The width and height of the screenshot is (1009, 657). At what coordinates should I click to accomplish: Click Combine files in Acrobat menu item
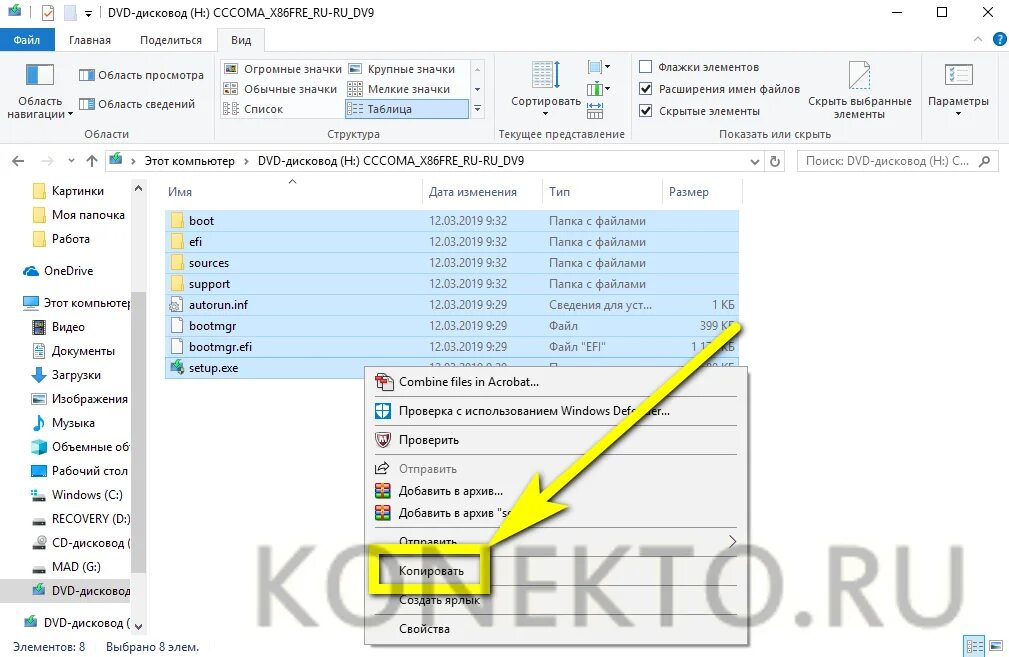[x=556, y=382]
